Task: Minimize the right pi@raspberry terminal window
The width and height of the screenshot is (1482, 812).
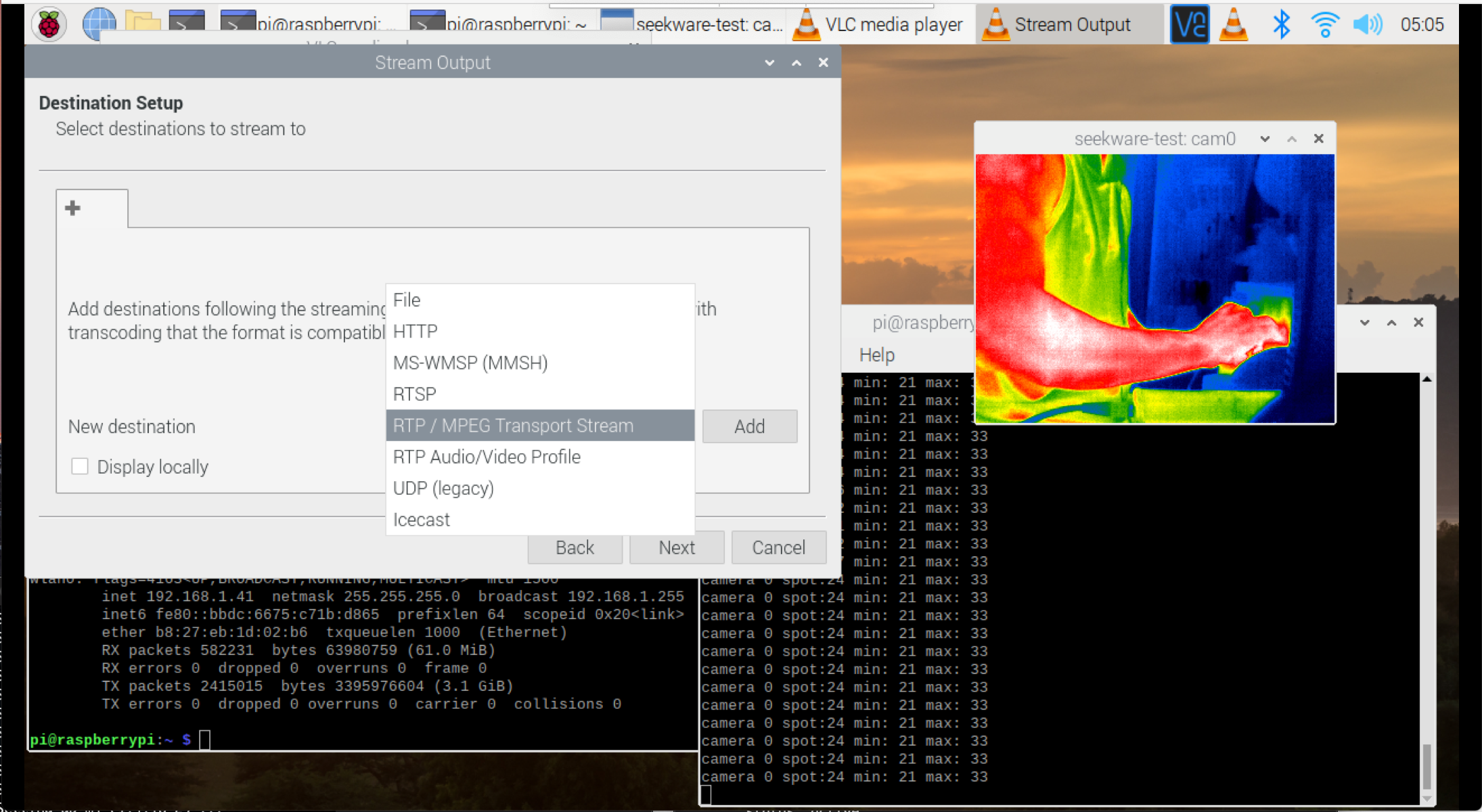Action: (x=1365, y=322)
